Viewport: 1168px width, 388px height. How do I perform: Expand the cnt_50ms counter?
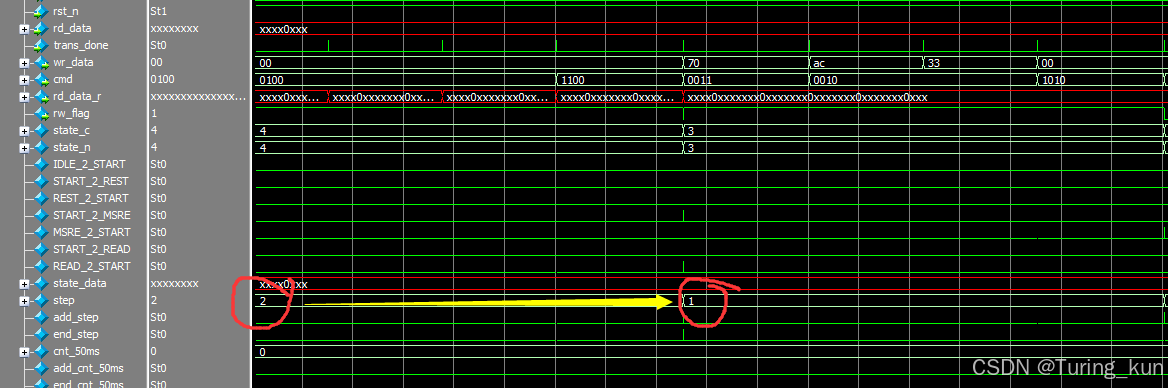coord(25,352)
